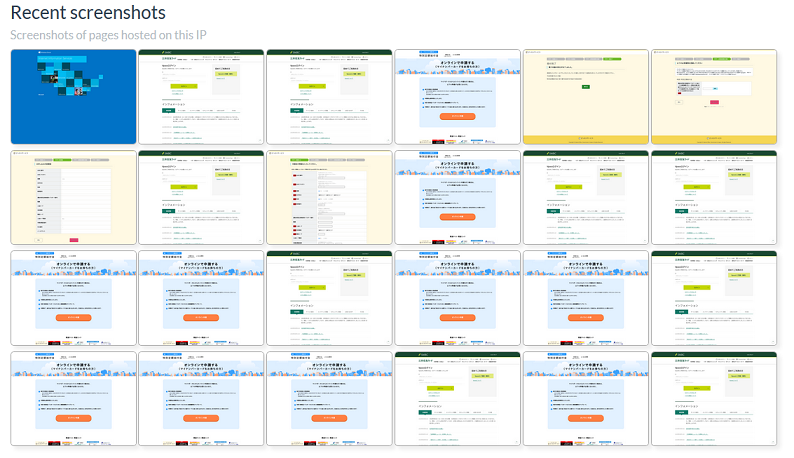This screenshot has width=794, height=458.
Task: Open the blue tiled mosaic page thumbnail
Action: (73, 97)
